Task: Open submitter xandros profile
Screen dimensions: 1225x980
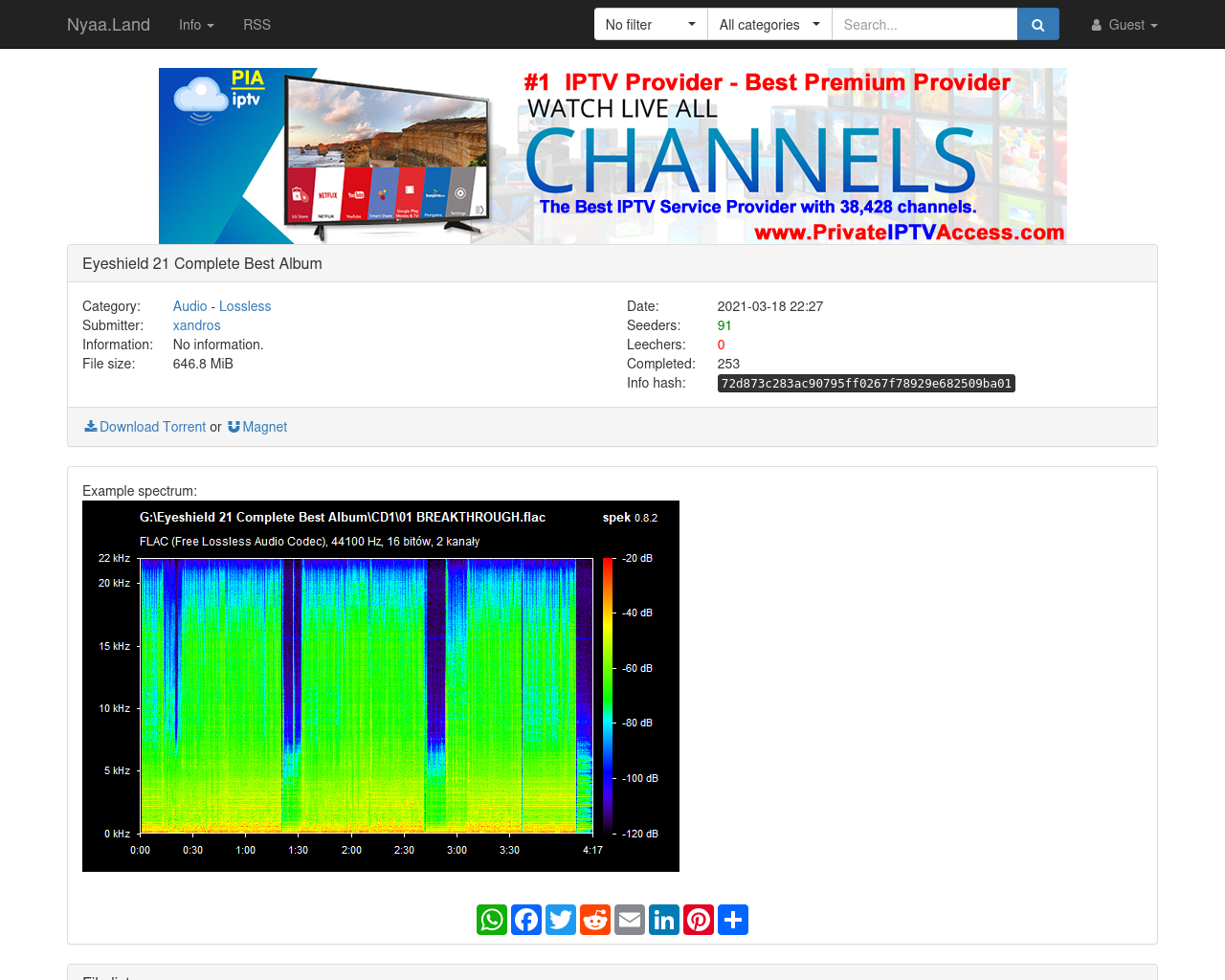Action: pyautogui.click(x=197, y=325)
